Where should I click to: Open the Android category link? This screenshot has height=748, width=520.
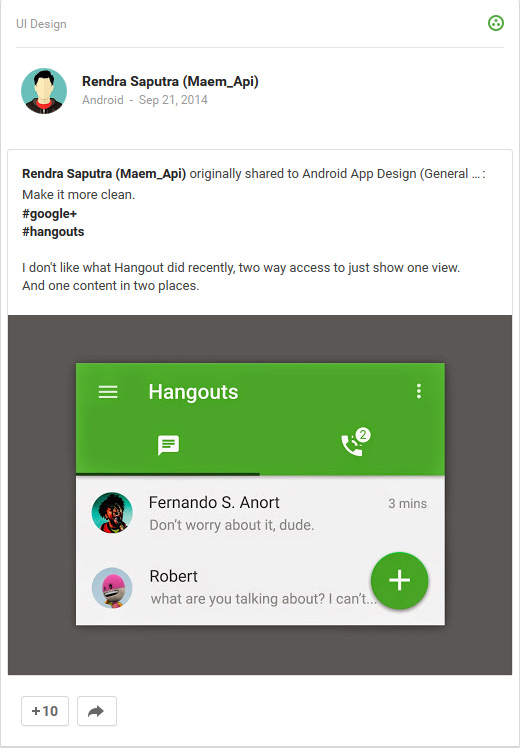pos(103,100)
